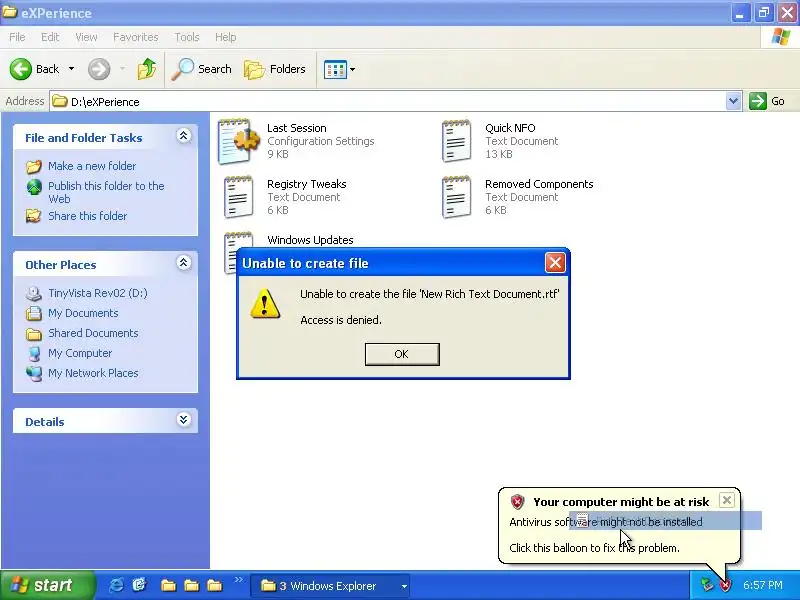Click Make a new folder link
The image size is (800, 600).
point(92,166)
